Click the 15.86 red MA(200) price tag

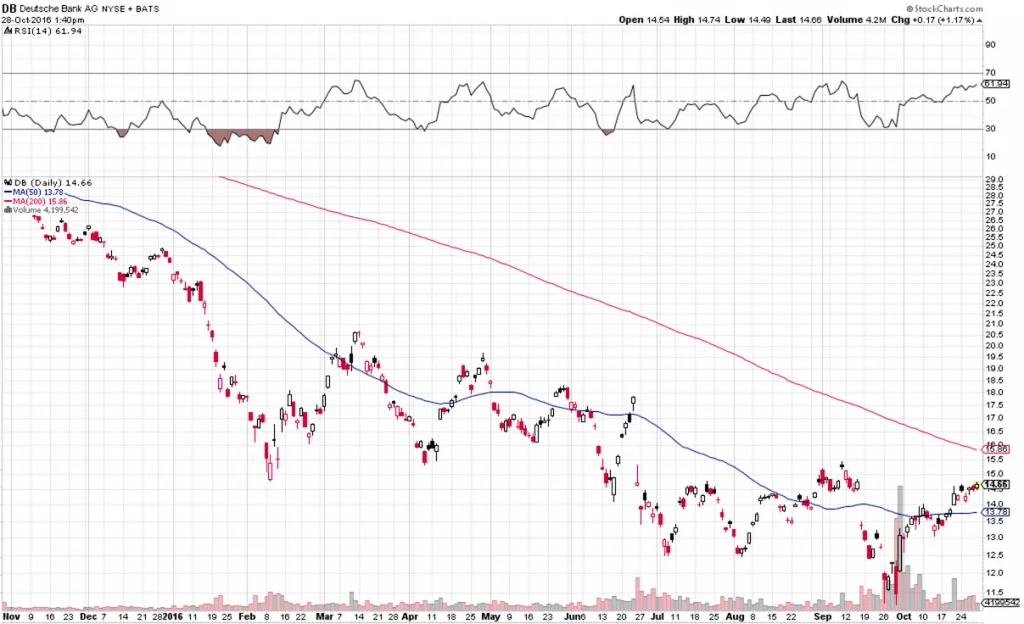995,449
